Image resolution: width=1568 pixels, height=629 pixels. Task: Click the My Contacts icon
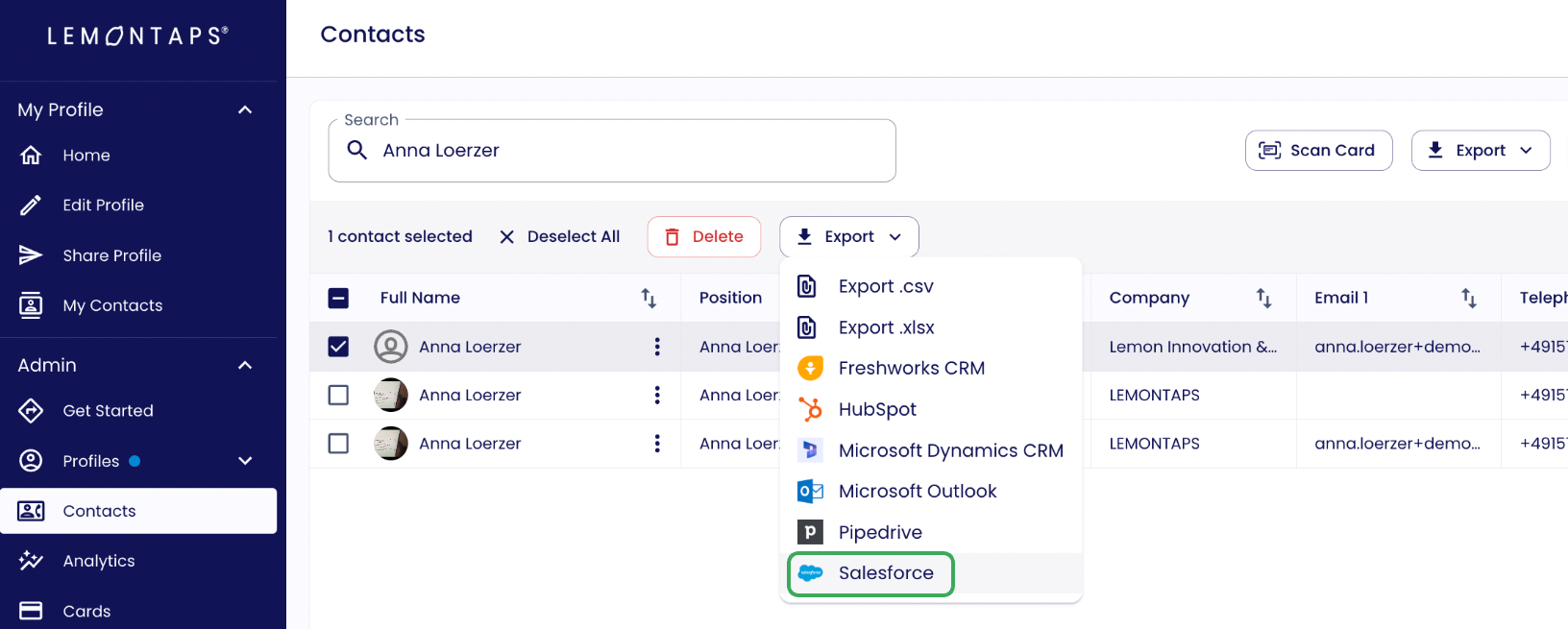click(31, 304)
